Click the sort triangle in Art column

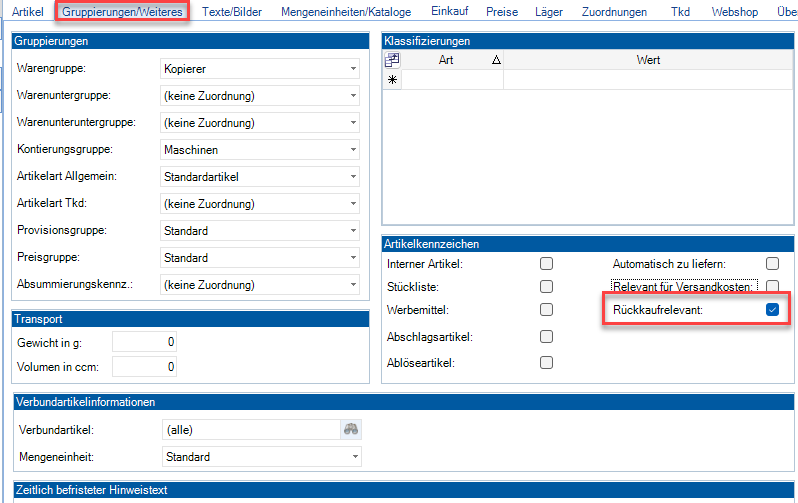[496, 60]
